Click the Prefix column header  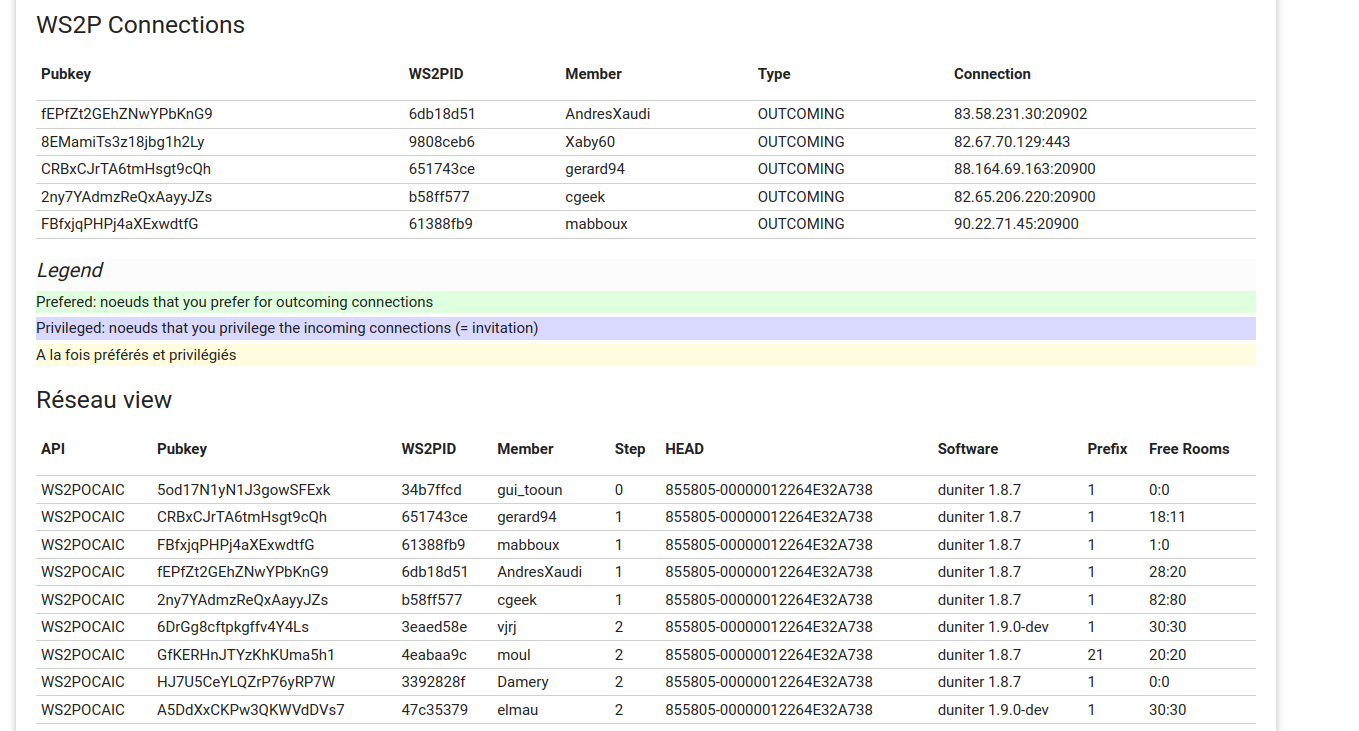tap(1107, 449)
